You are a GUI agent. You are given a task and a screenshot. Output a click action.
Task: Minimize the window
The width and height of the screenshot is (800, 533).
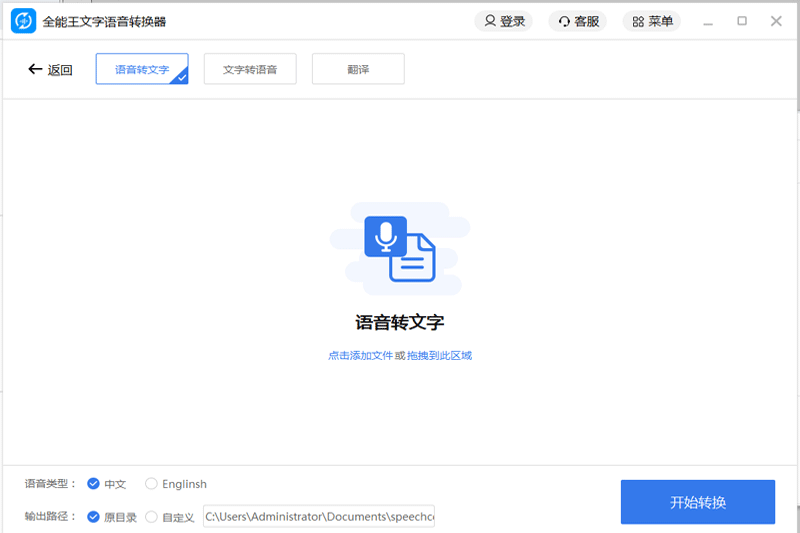[708, 21]
